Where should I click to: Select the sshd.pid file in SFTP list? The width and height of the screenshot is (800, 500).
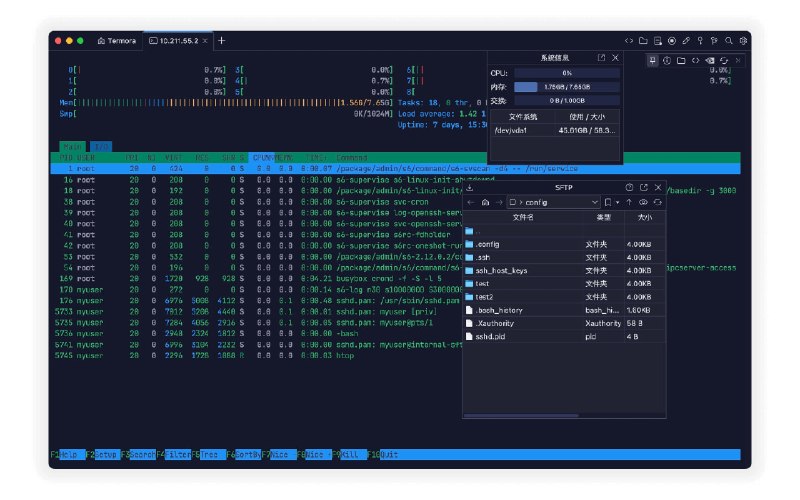(564, 337)
